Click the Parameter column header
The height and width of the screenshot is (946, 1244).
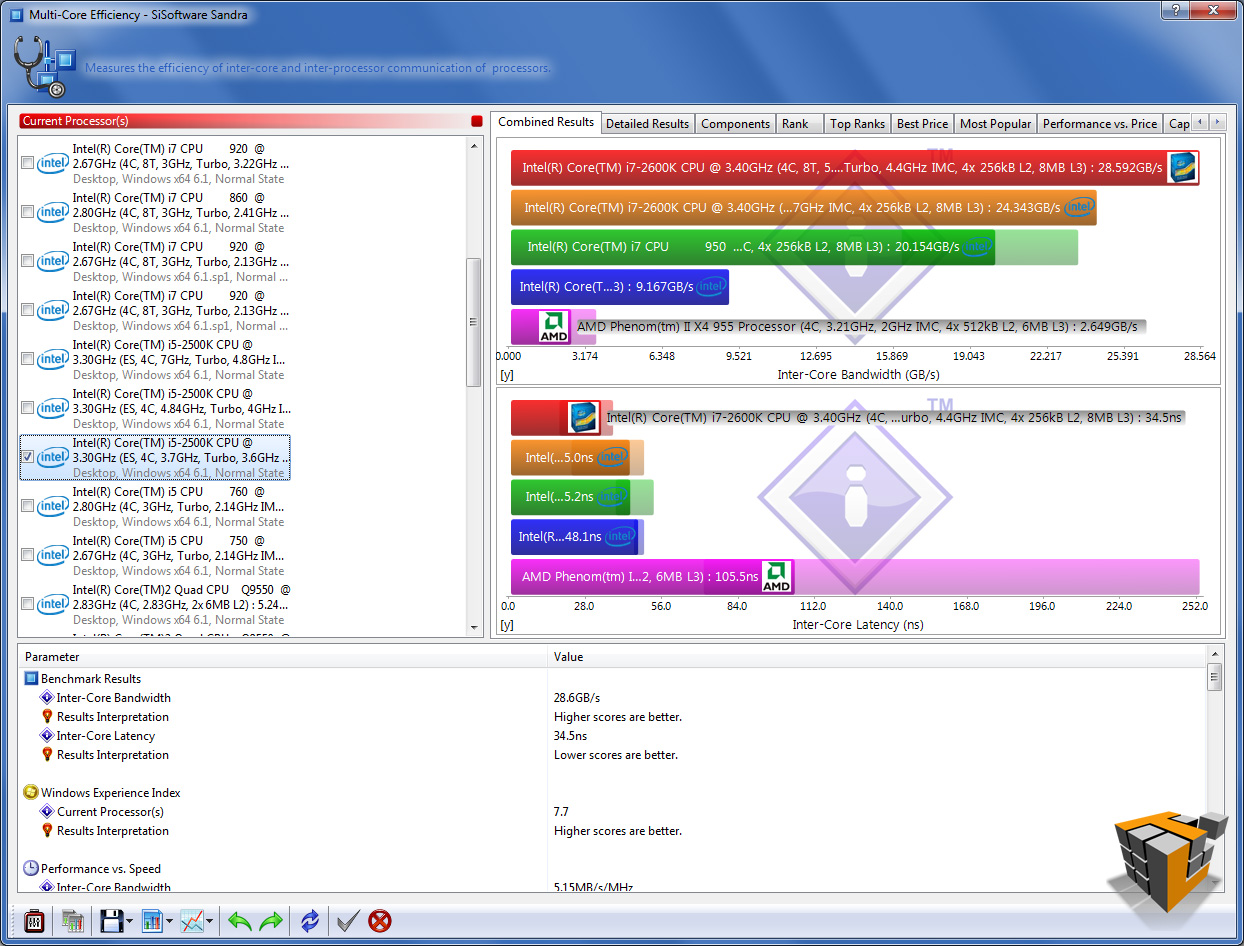click(x=282, y=657)
